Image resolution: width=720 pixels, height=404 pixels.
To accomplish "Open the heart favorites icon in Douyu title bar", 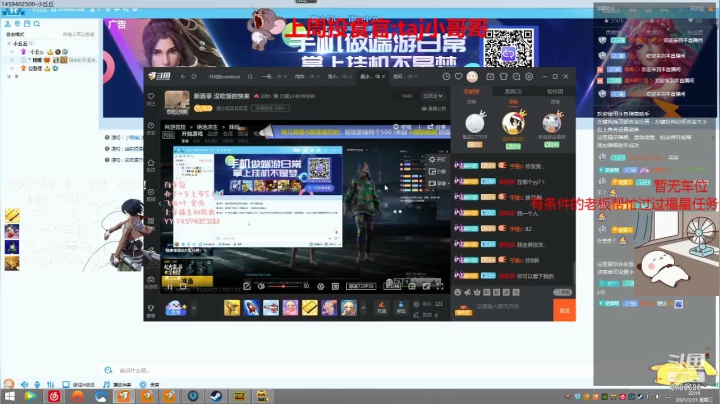I will pyautogui.click(x=458, y=77).
